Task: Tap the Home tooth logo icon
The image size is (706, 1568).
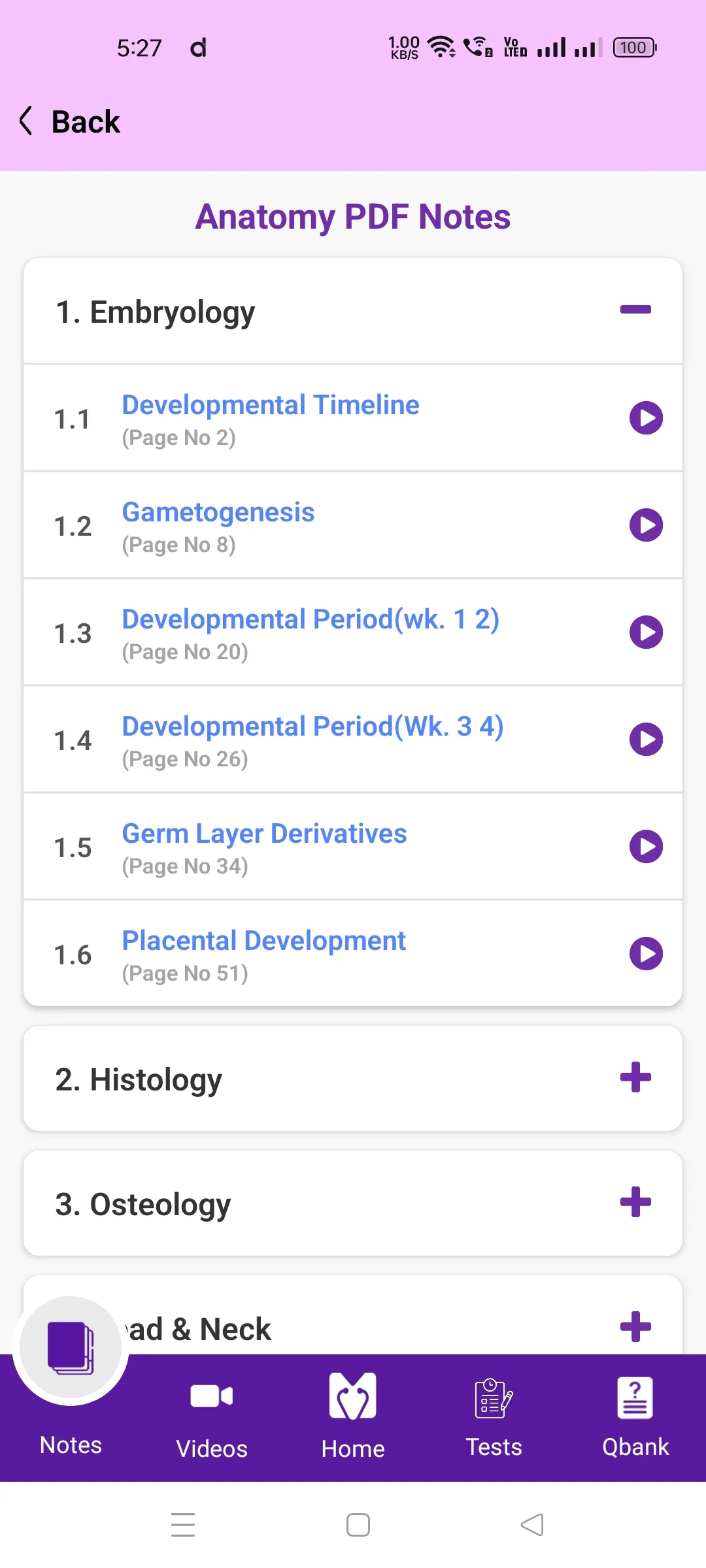Action: [x=353, y=1396]
